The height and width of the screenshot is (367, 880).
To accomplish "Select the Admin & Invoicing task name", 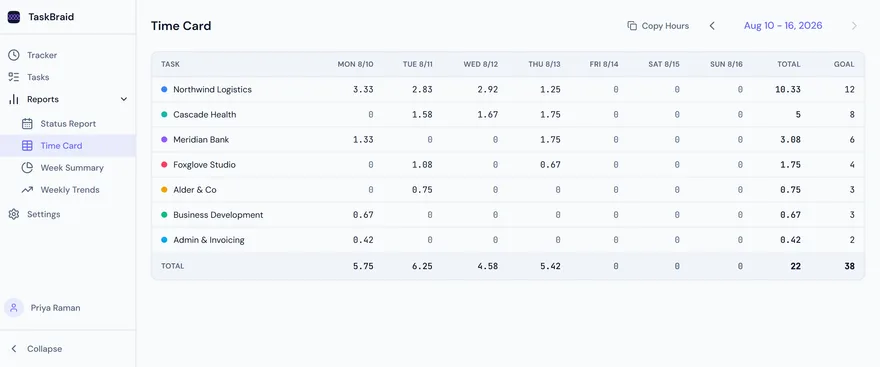I will click(209, 240).
